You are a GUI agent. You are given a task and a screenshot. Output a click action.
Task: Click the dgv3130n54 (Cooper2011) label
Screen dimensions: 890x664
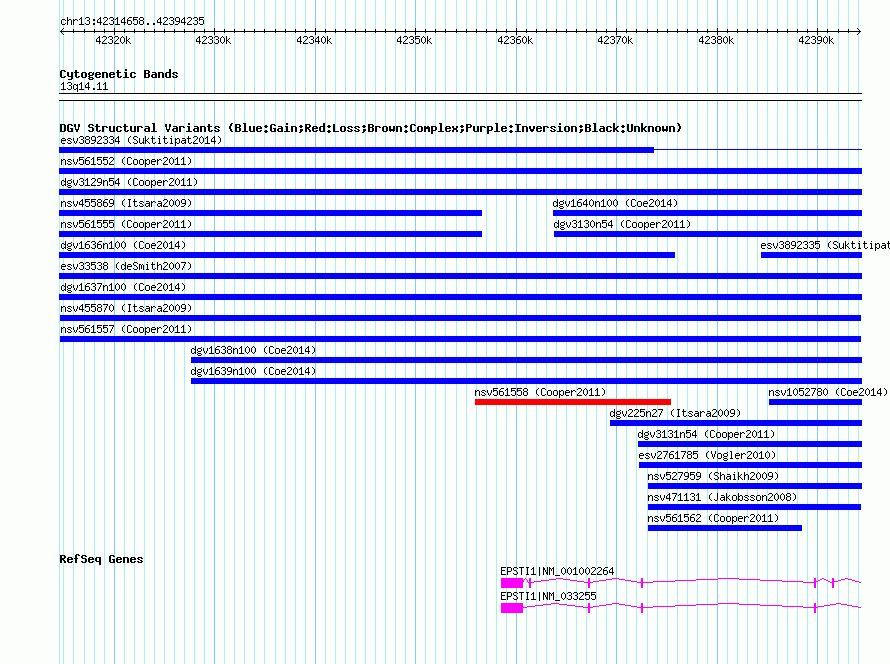coord(622,224)
